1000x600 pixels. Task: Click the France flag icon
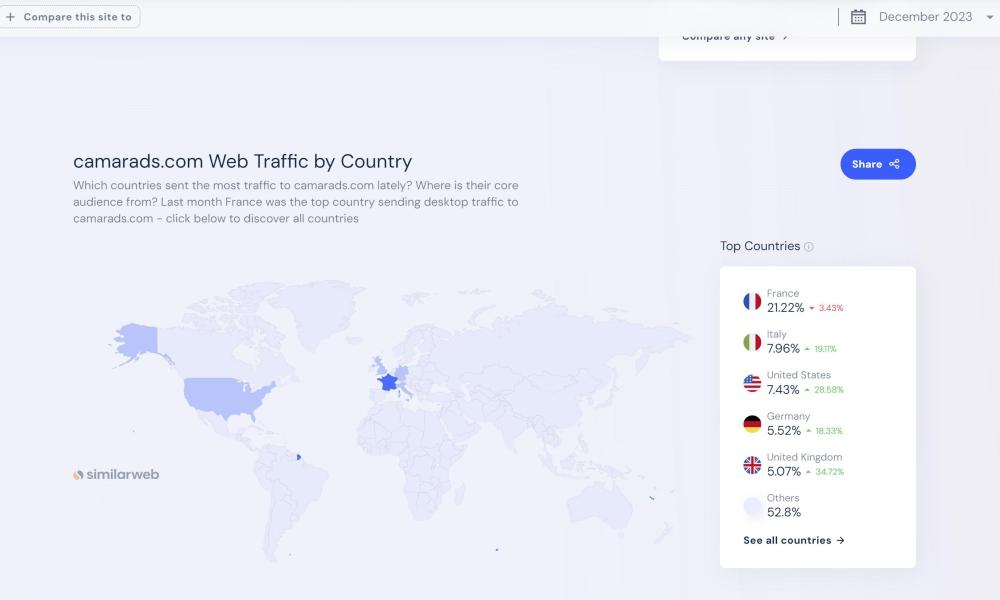pyautogui.click(x=752, y=301)
